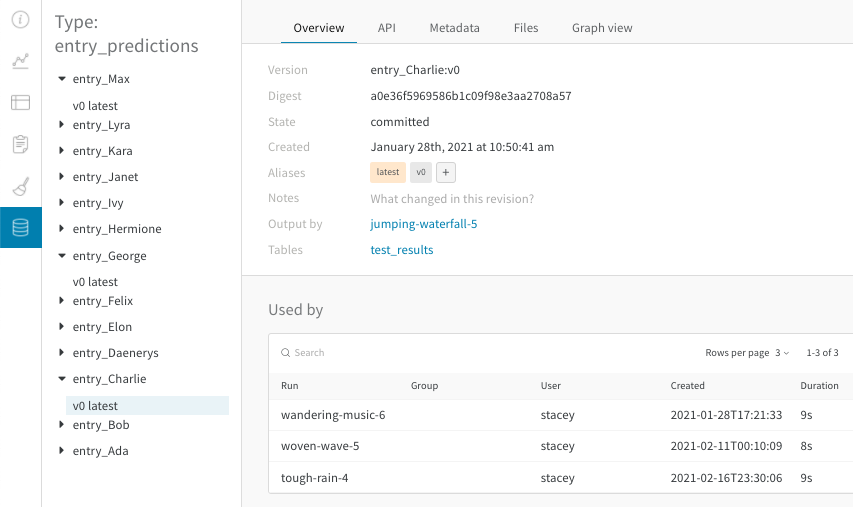Open the wandering-music-6 run row
The image size is (853, 507).
coord(561,415)
